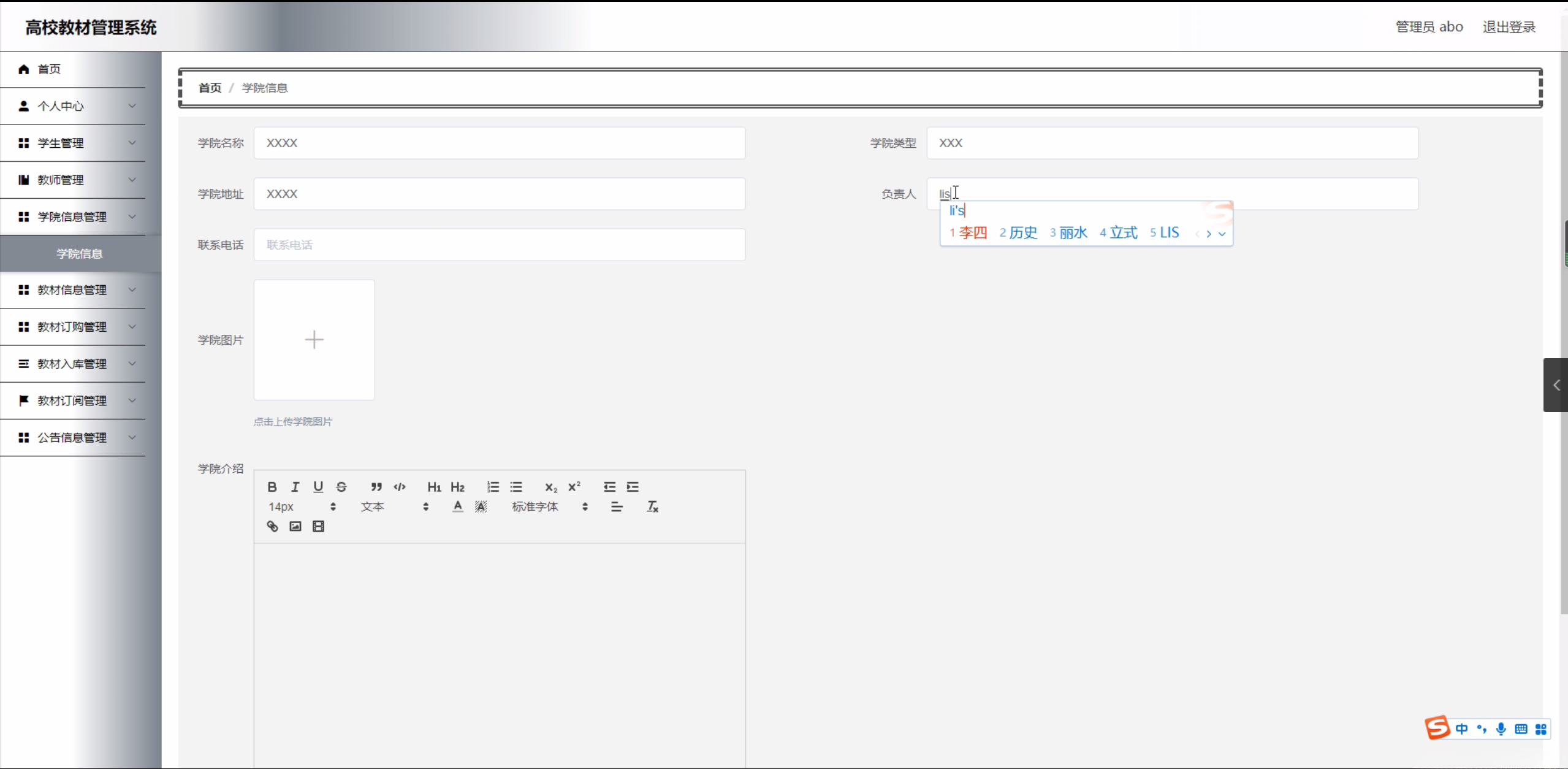Insert an image using the editor image icon
1568x769 pixels.
pyautogui.click(x=295, y=526)
